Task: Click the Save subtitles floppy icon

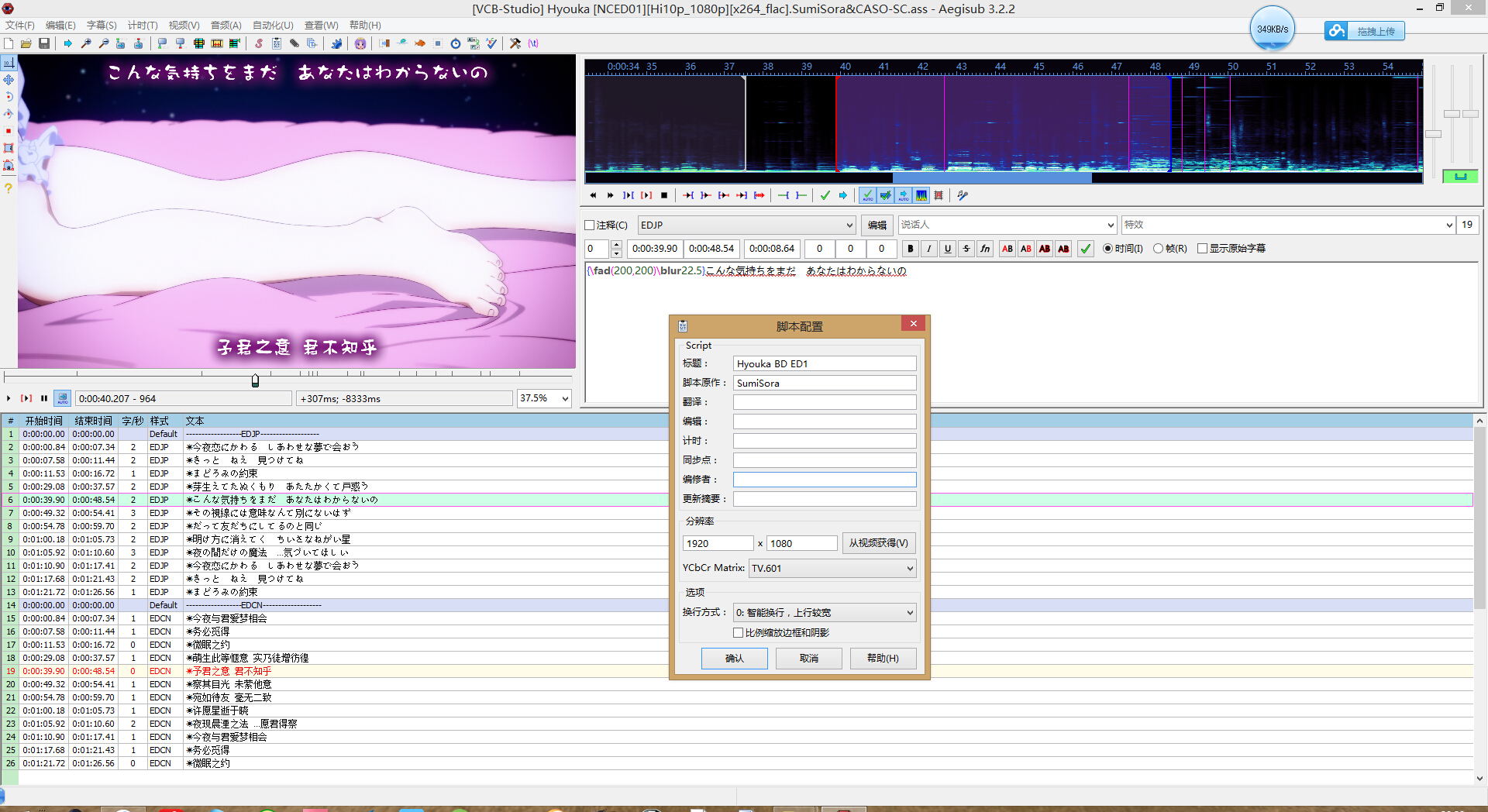Action: coord(44,43)
